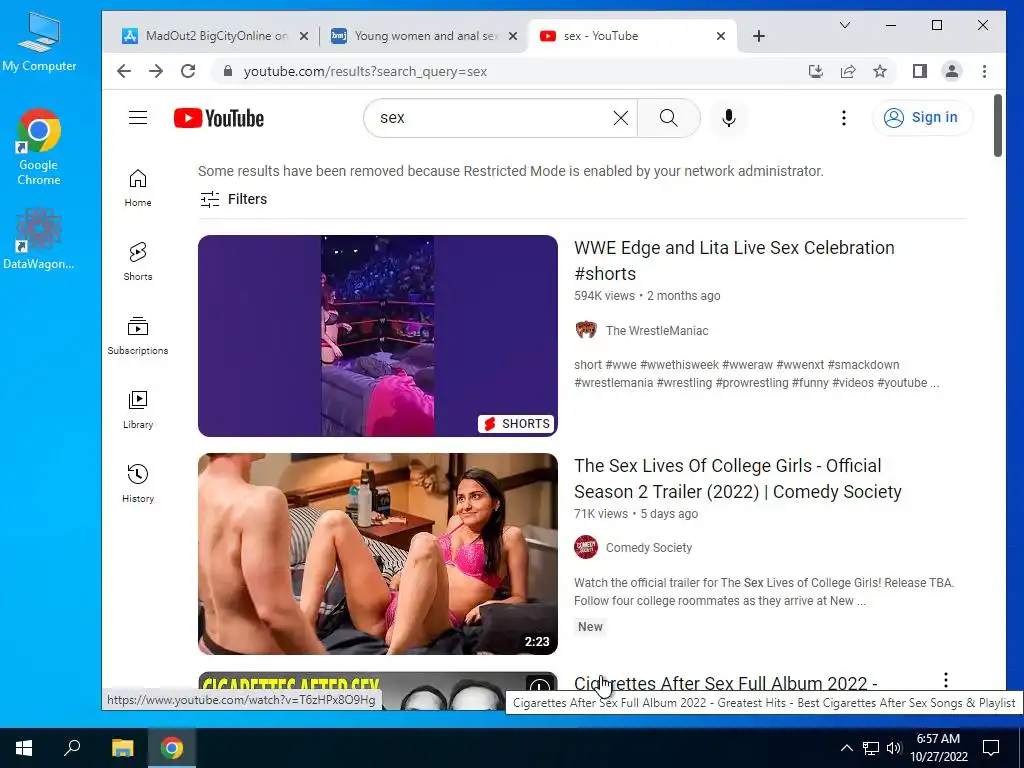
Task: Show hidden system tray icons
Action: 846,748
